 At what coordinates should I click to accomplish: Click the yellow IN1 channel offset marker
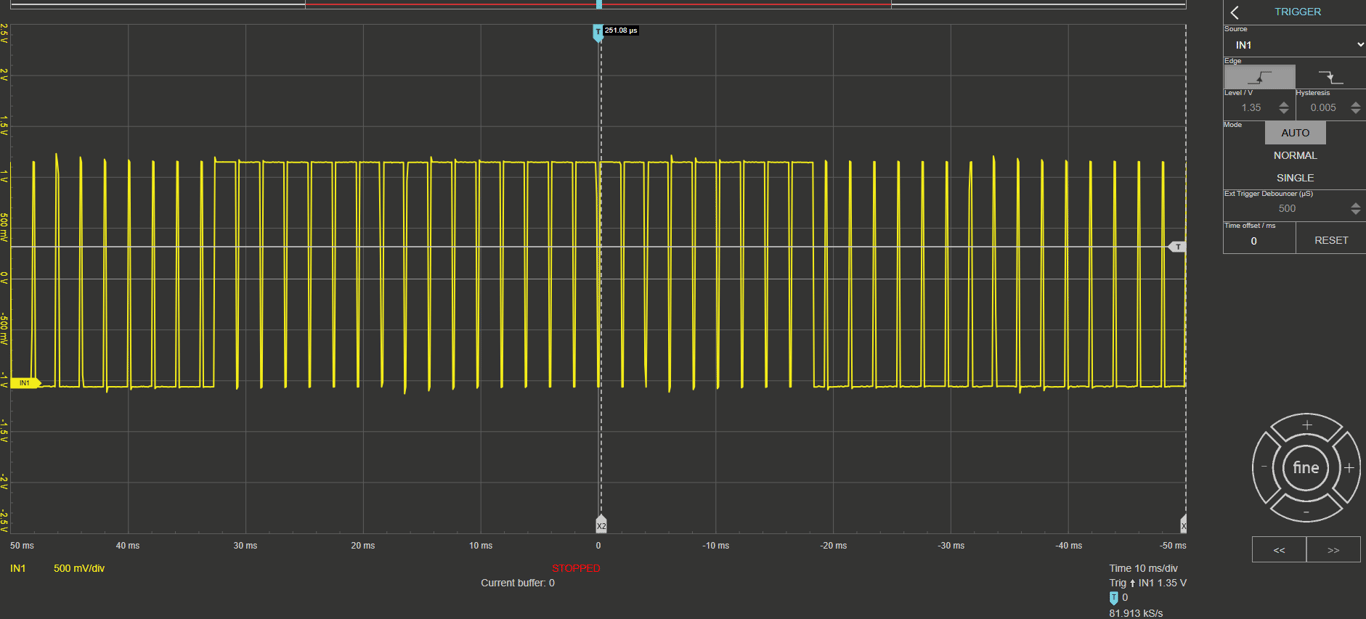pos(24,383)
